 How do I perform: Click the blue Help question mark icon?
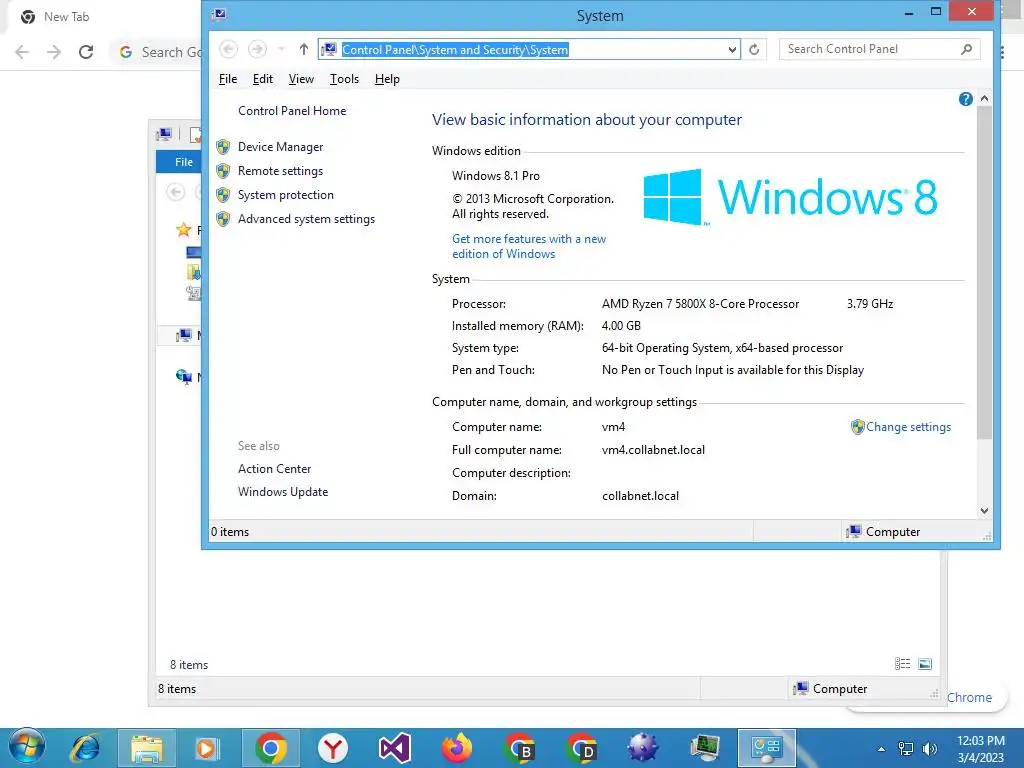point(966,99)
